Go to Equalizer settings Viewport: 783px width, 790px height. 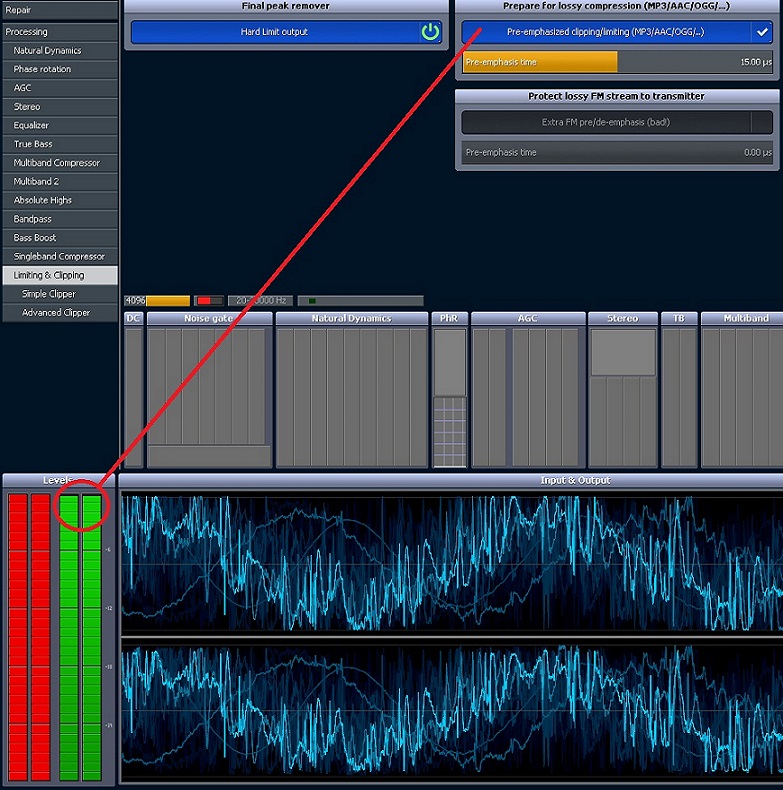point(60,125)
